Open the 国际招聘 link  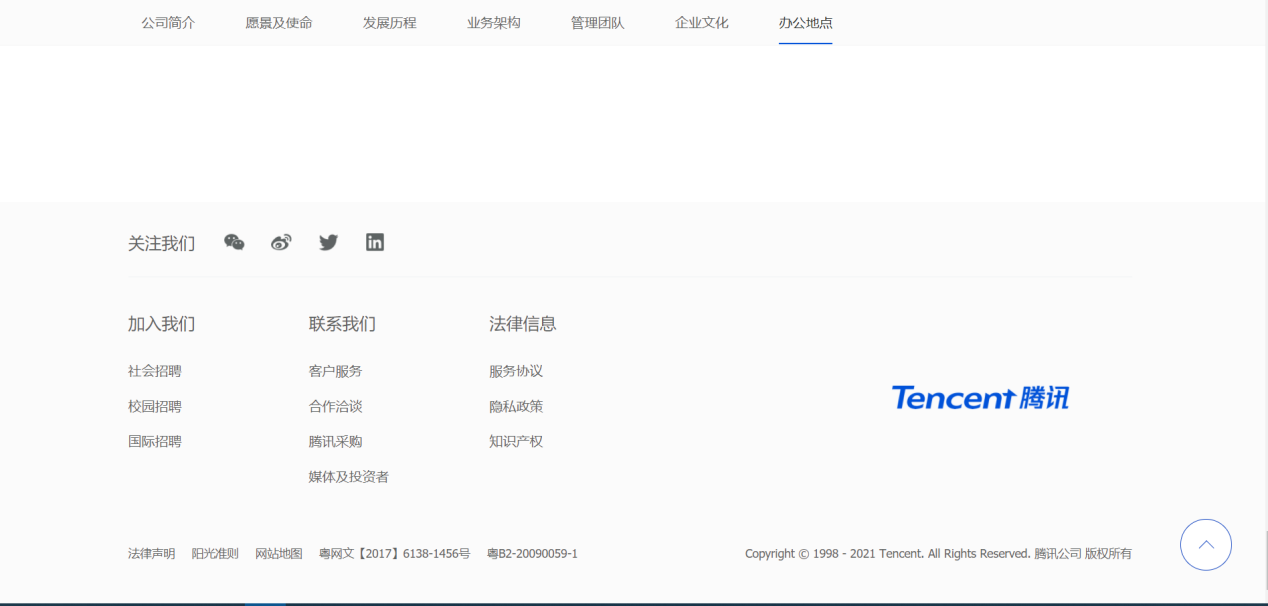tap(155, 441)
